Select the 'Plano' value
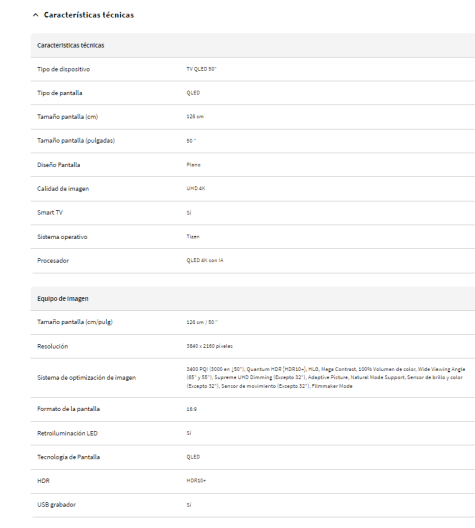475x528 pixels. (x=194, y=165)
